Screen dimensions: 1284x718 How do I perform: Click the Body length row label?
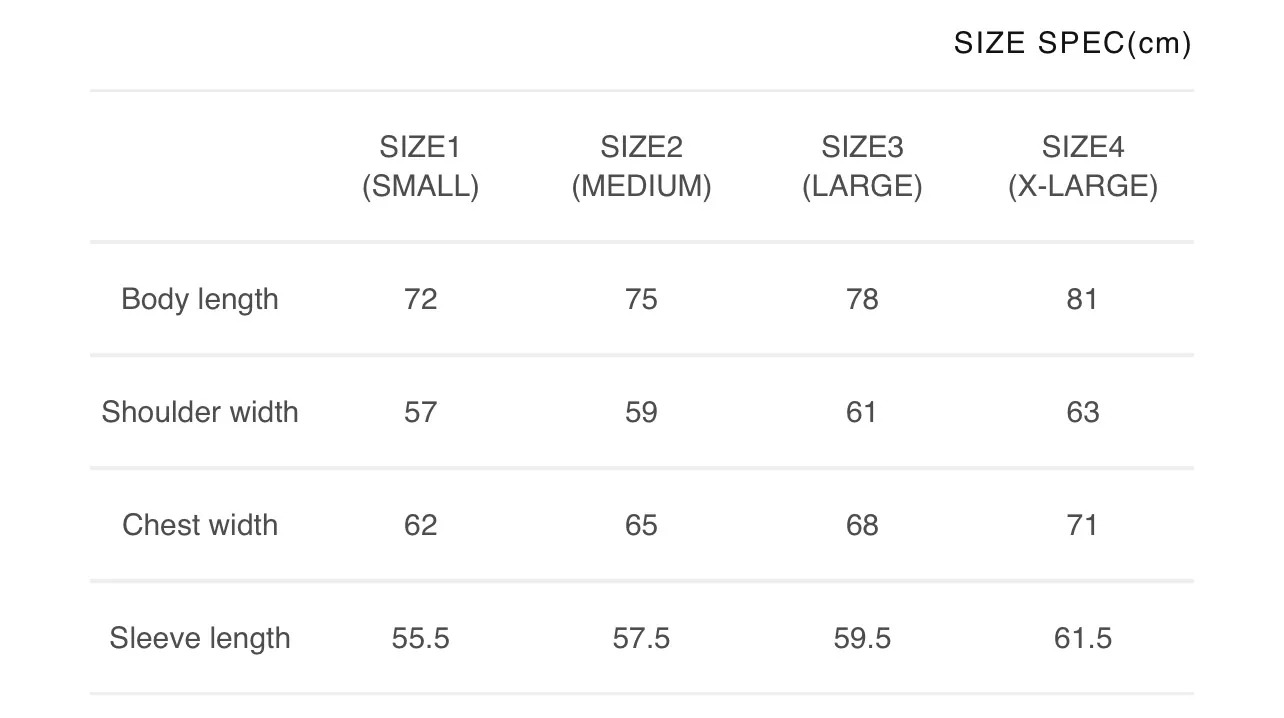point(199,299)
